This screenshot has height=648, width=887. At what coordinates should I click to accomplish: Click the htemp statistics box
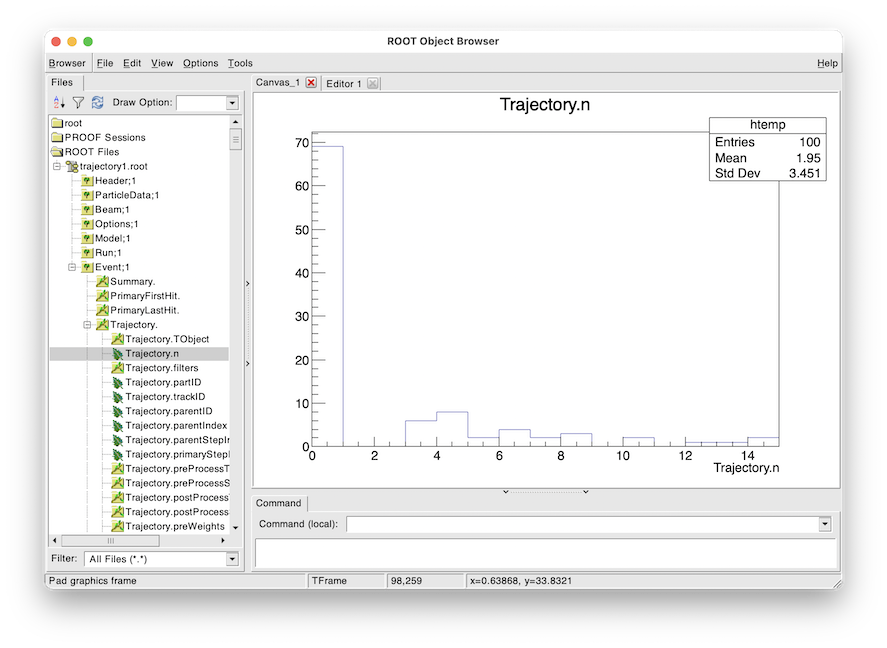tap(768, 149)
